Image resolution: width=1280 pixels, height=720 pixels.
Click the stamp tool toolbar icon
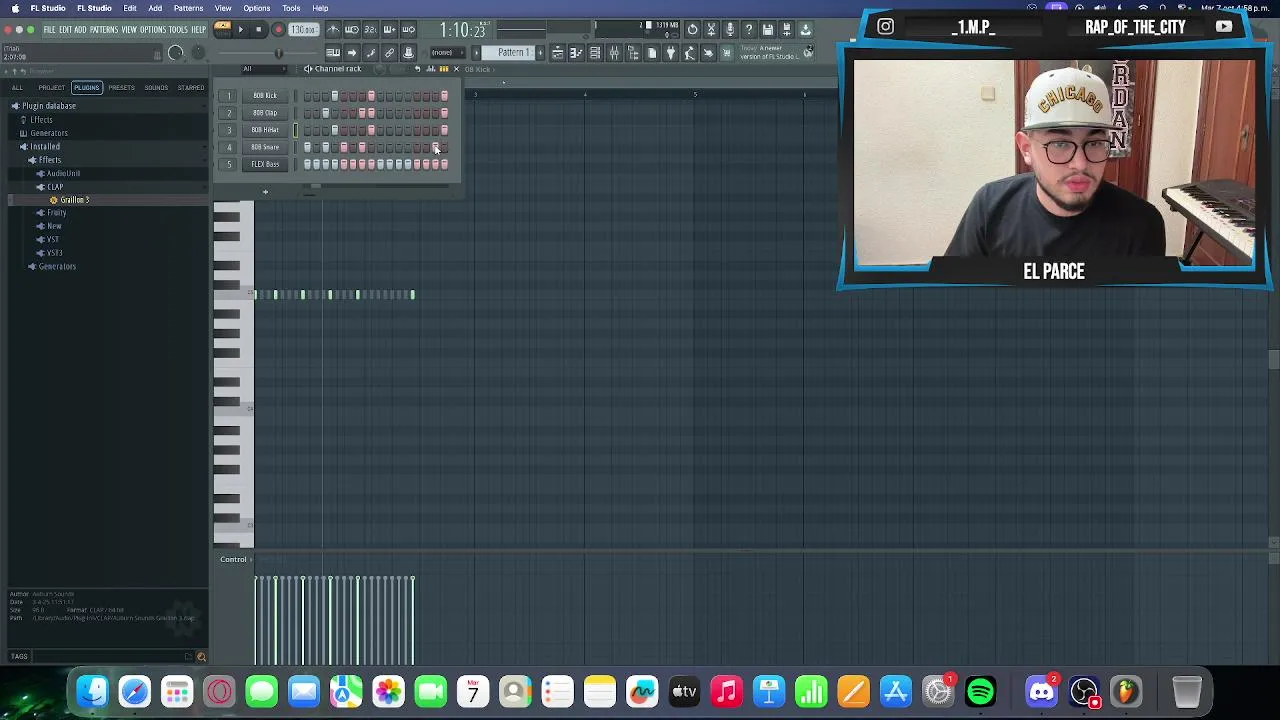click(408, 52)
